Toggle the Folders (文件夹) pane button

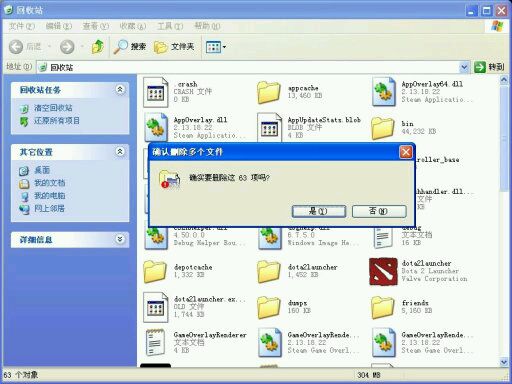(x=174, y=47)
